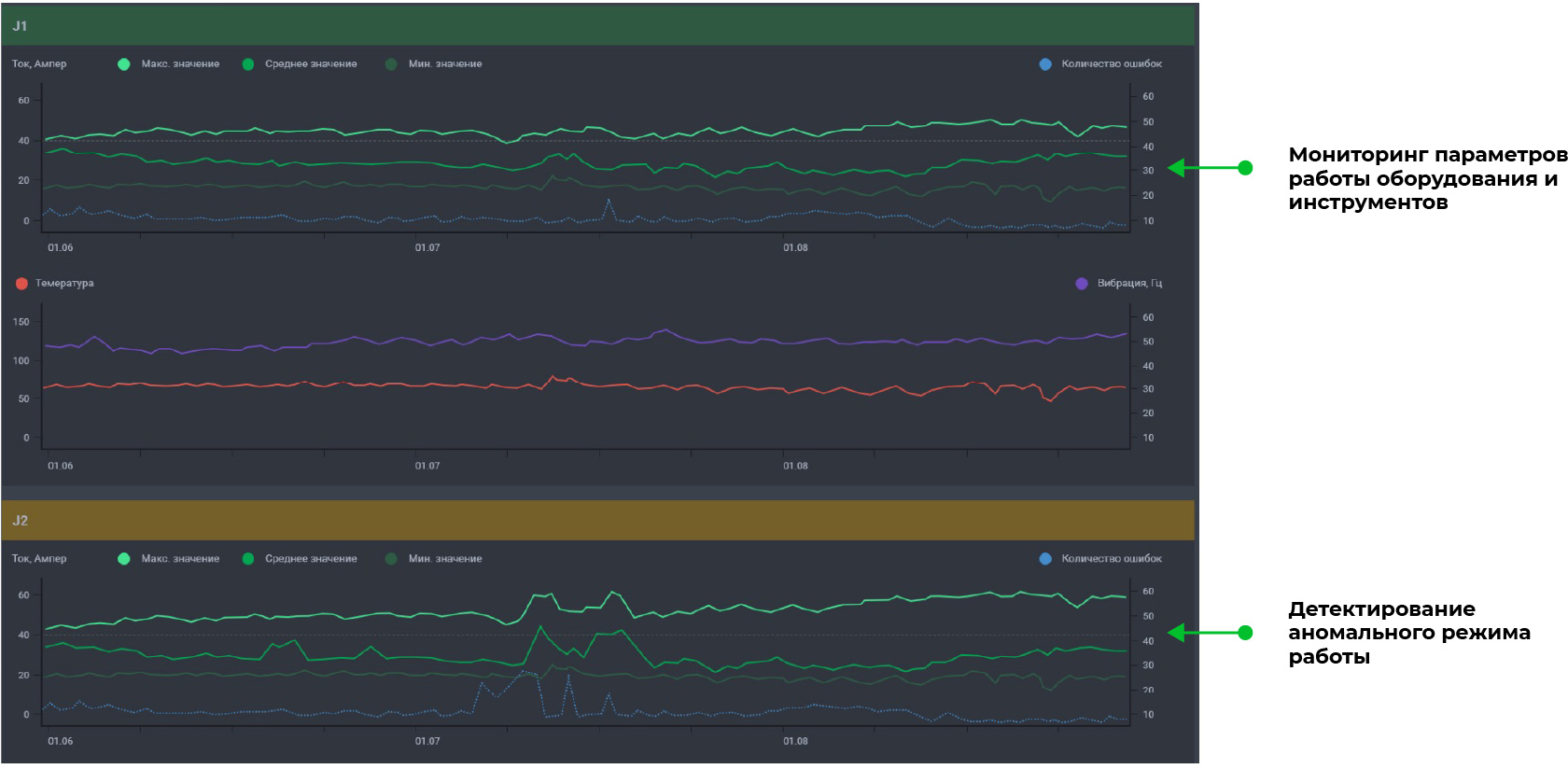
Task: Click the red Температура legend dot
Action: pyautogui.click(x=21, y=284)
